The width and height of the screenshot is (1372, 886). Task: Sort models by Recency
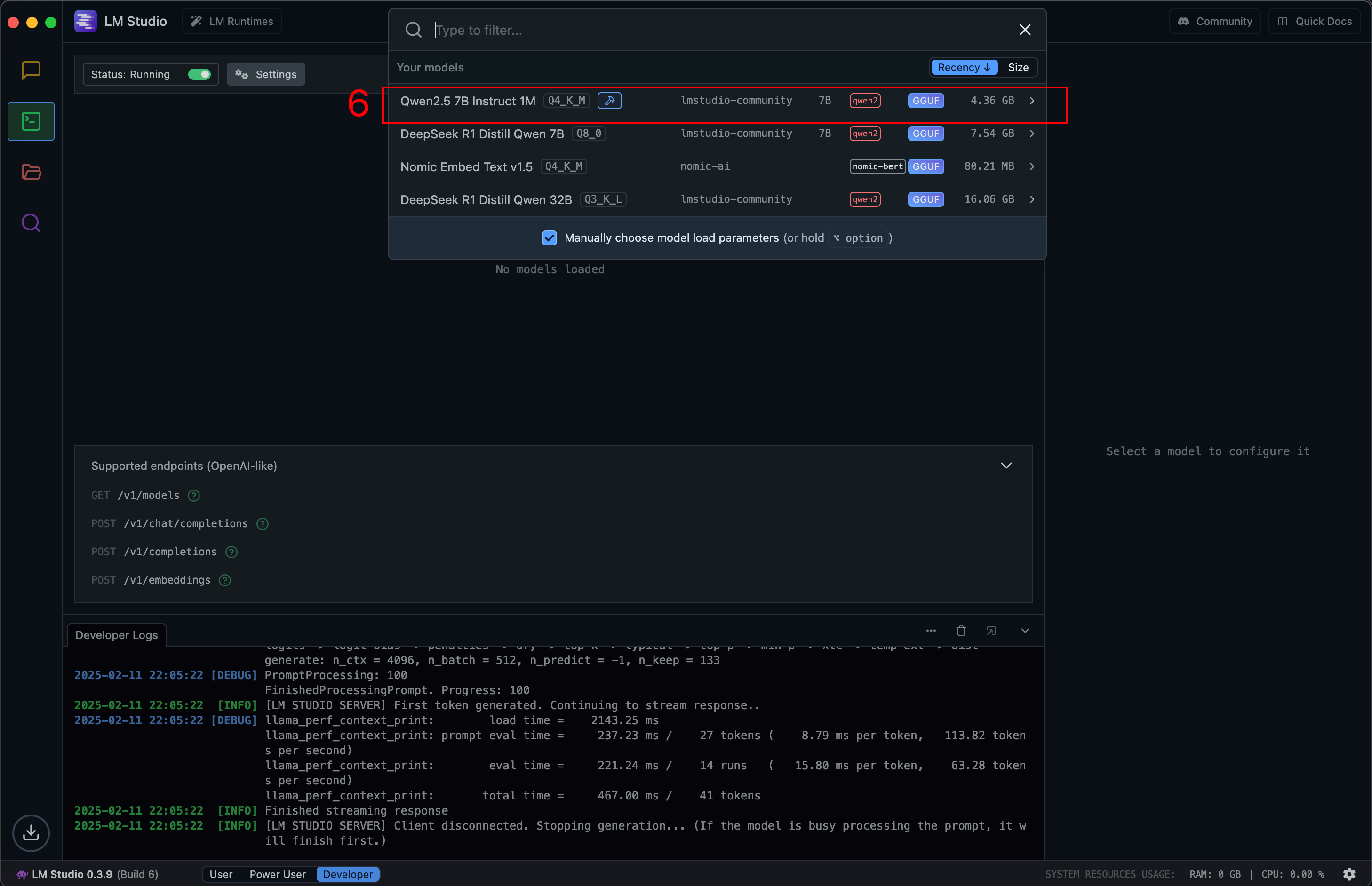[964, 67]
